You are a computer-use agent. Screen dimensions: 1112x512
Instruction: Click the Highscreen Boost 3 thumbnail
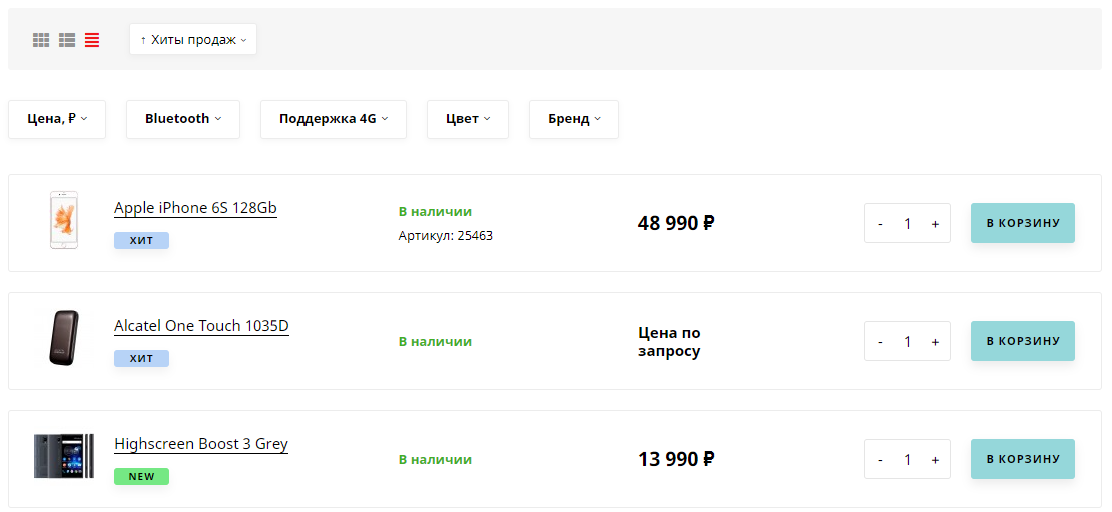64,456
